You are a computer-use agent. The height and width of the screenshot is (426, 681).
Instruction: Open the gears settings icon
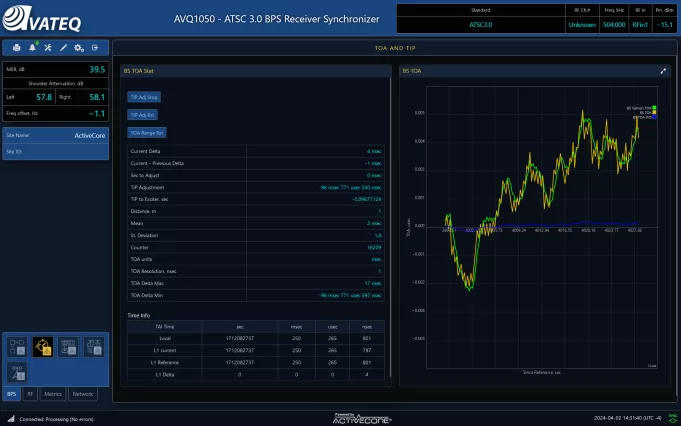[79, 48]
